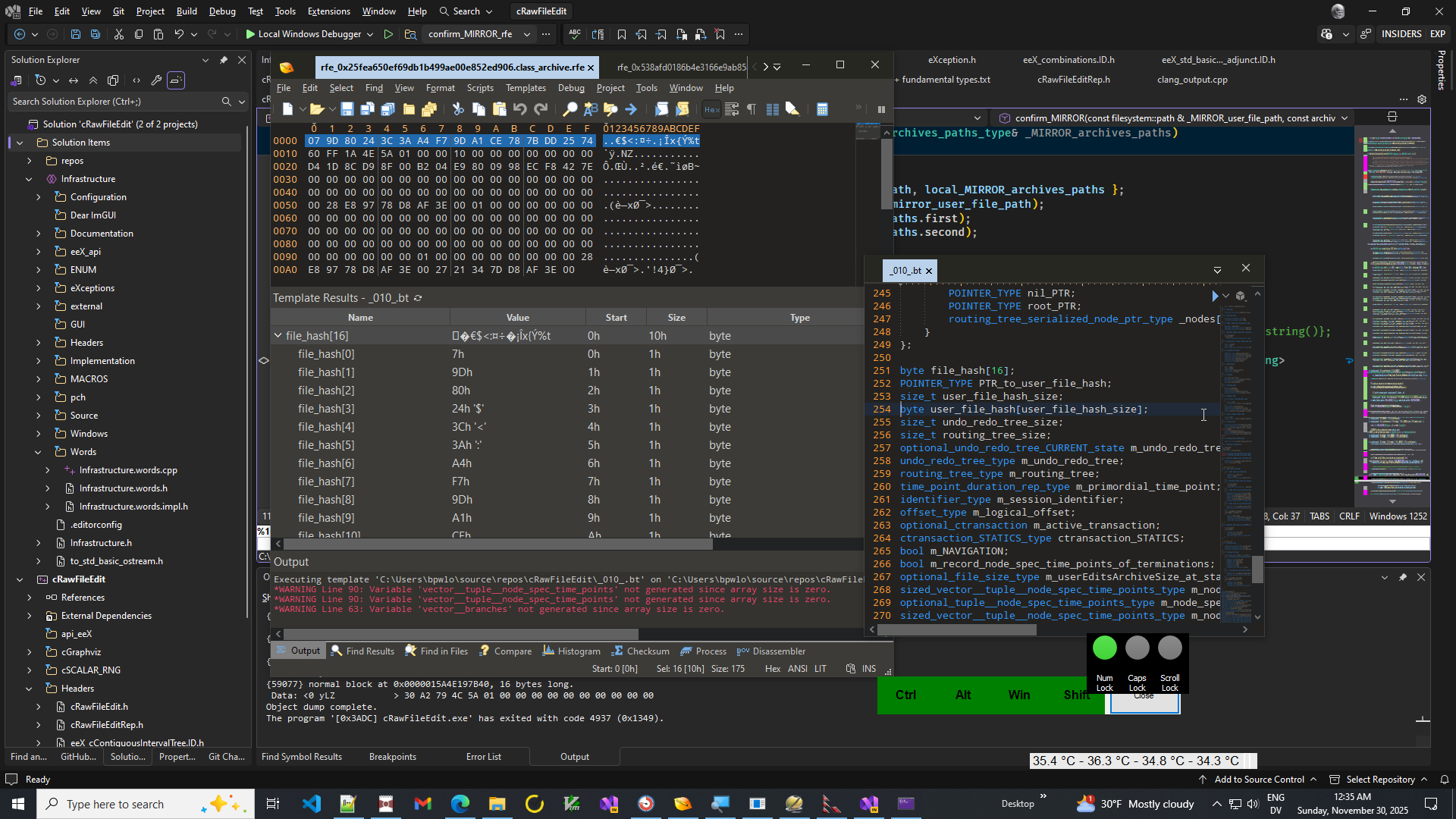Toggle the Preview Selected Items button
The image size is (1456, 819).
click(176, 80)
